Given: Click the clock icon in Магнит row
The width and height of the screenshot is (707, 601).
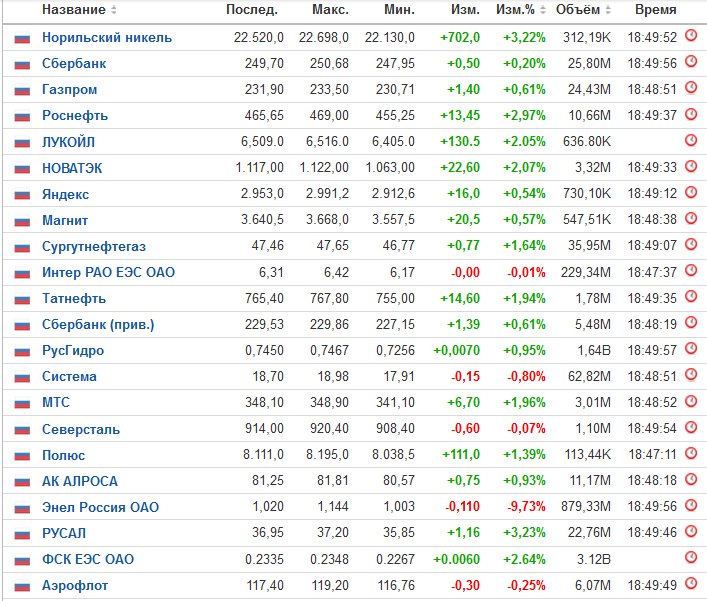Looking at the screenshot, I should tap(691, 218).
